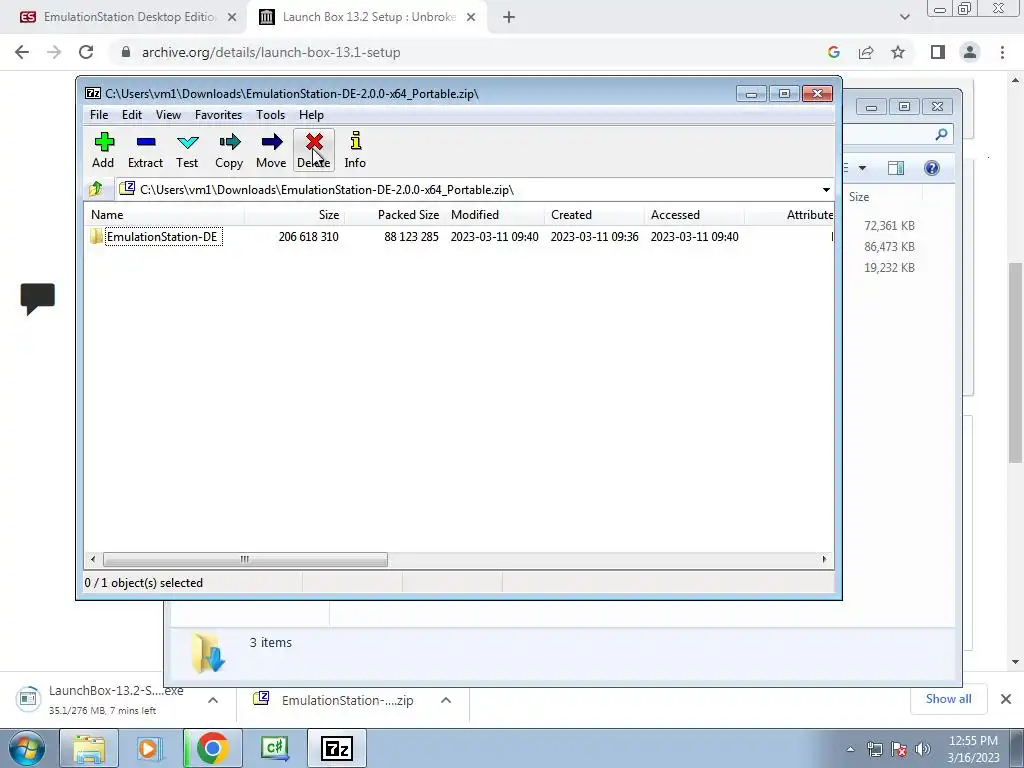Go up one folder level in 7-Zip
The height and width of the screenshot is (768, 1024).
(96, 189)
